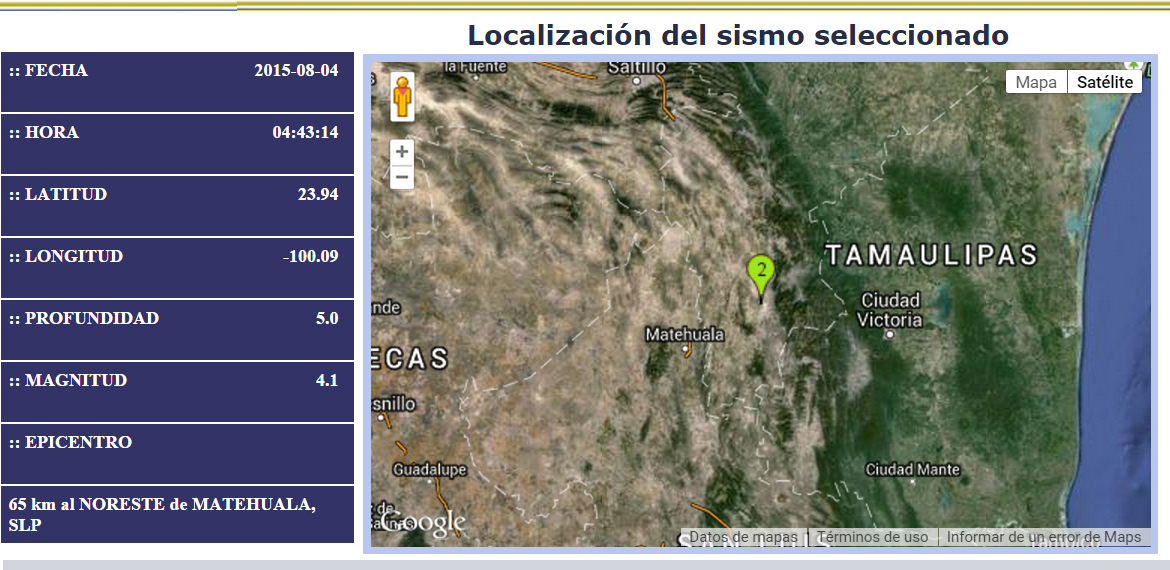Click the Matehuala city dot on map
Image resolution: width=1170 pixels, height=570 pixels.
[x=685, y=350]
